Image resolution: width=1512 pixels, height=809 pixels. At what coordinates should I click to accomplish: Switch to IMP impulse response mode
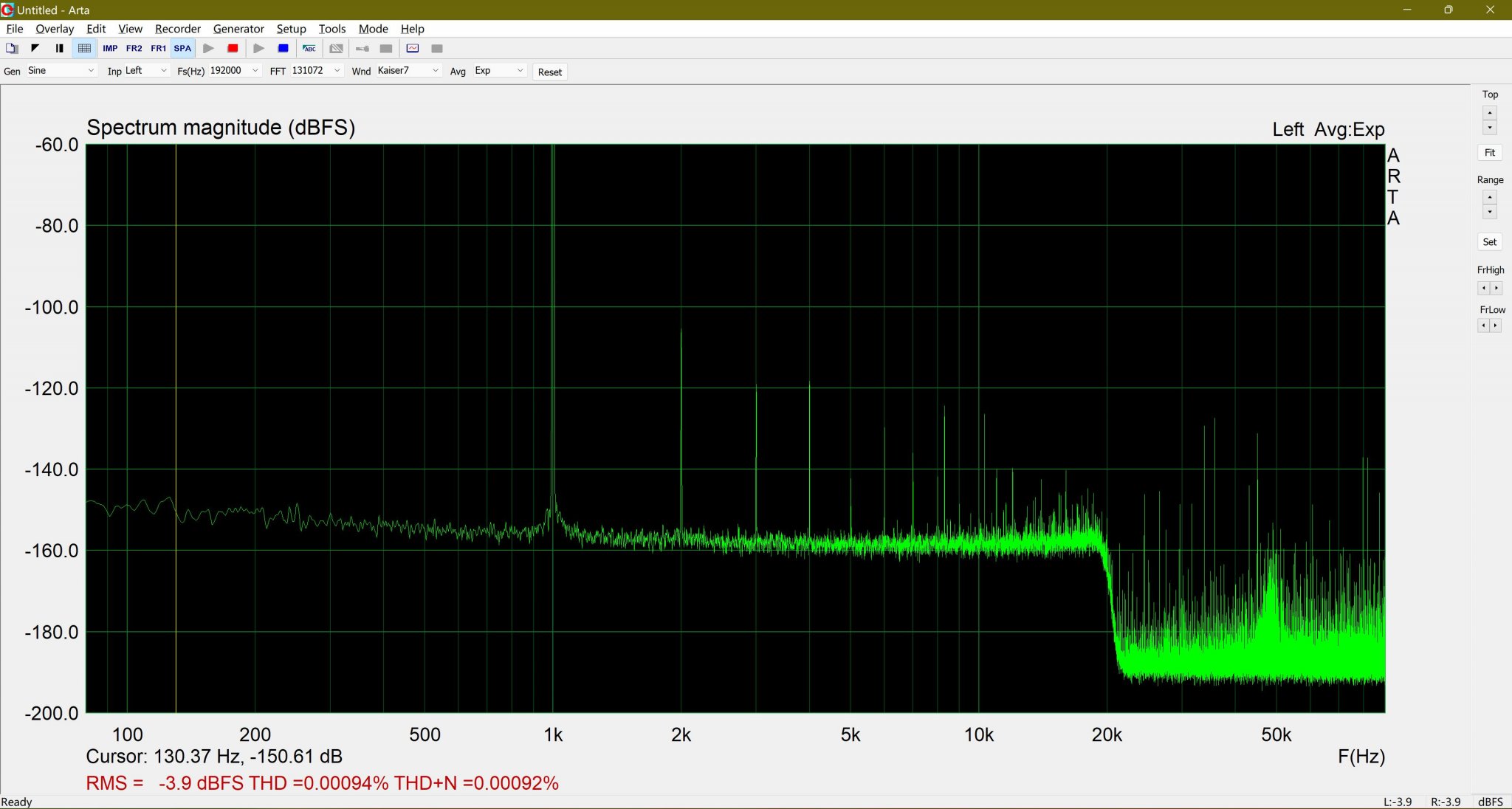pos(110,49)
